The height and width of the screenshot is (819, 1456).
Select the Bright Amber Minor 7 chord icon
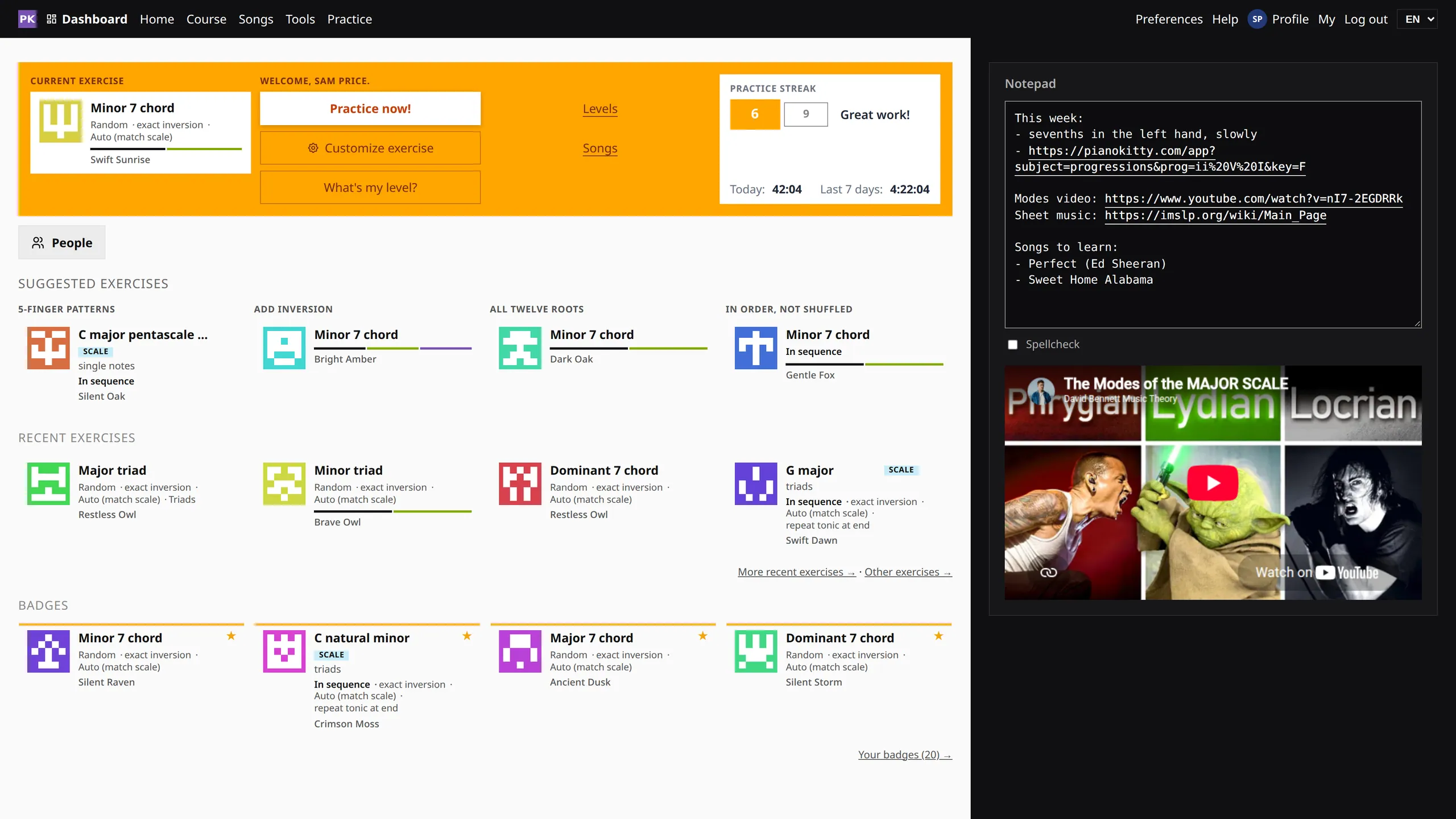coord(284,348)
